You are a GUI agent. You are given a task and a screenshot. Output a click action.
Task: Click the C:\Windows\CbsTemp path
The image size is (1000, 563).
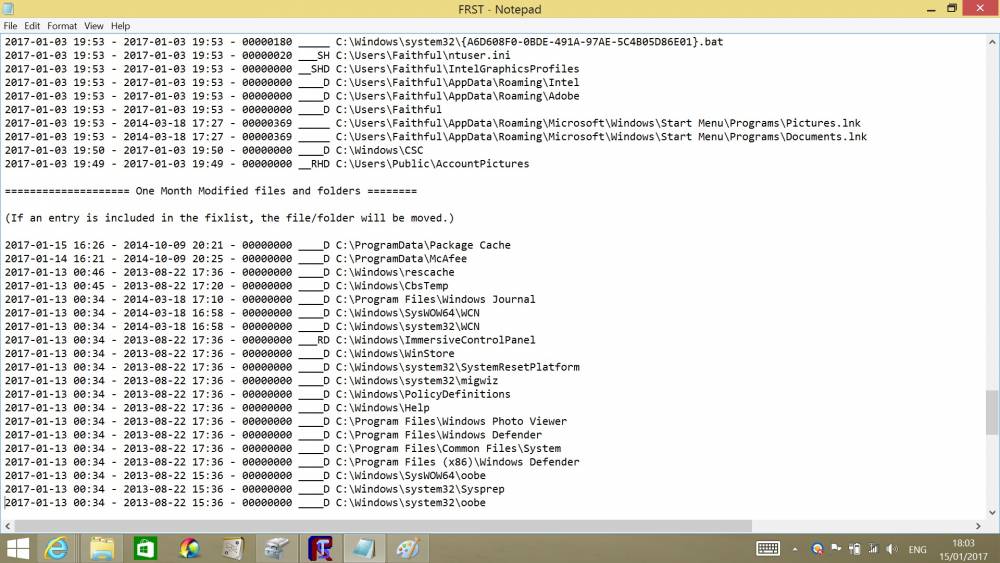(x=392, y=286)
